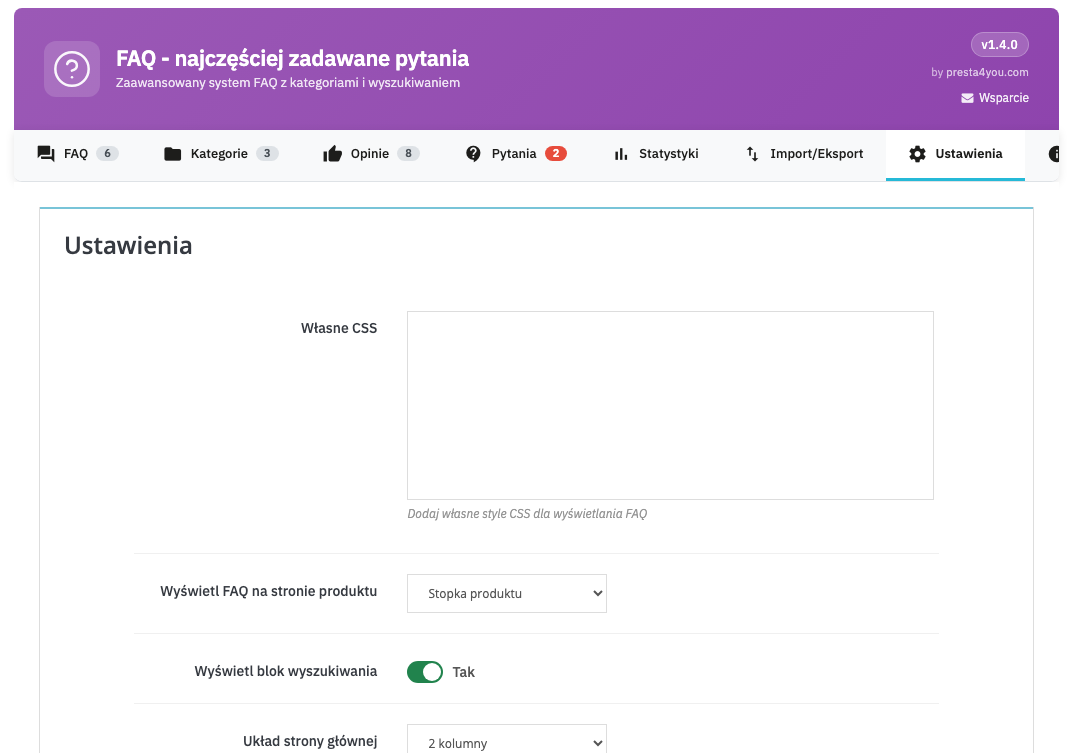Click the Wsparcie envelope icon

(x=967, y=98)
